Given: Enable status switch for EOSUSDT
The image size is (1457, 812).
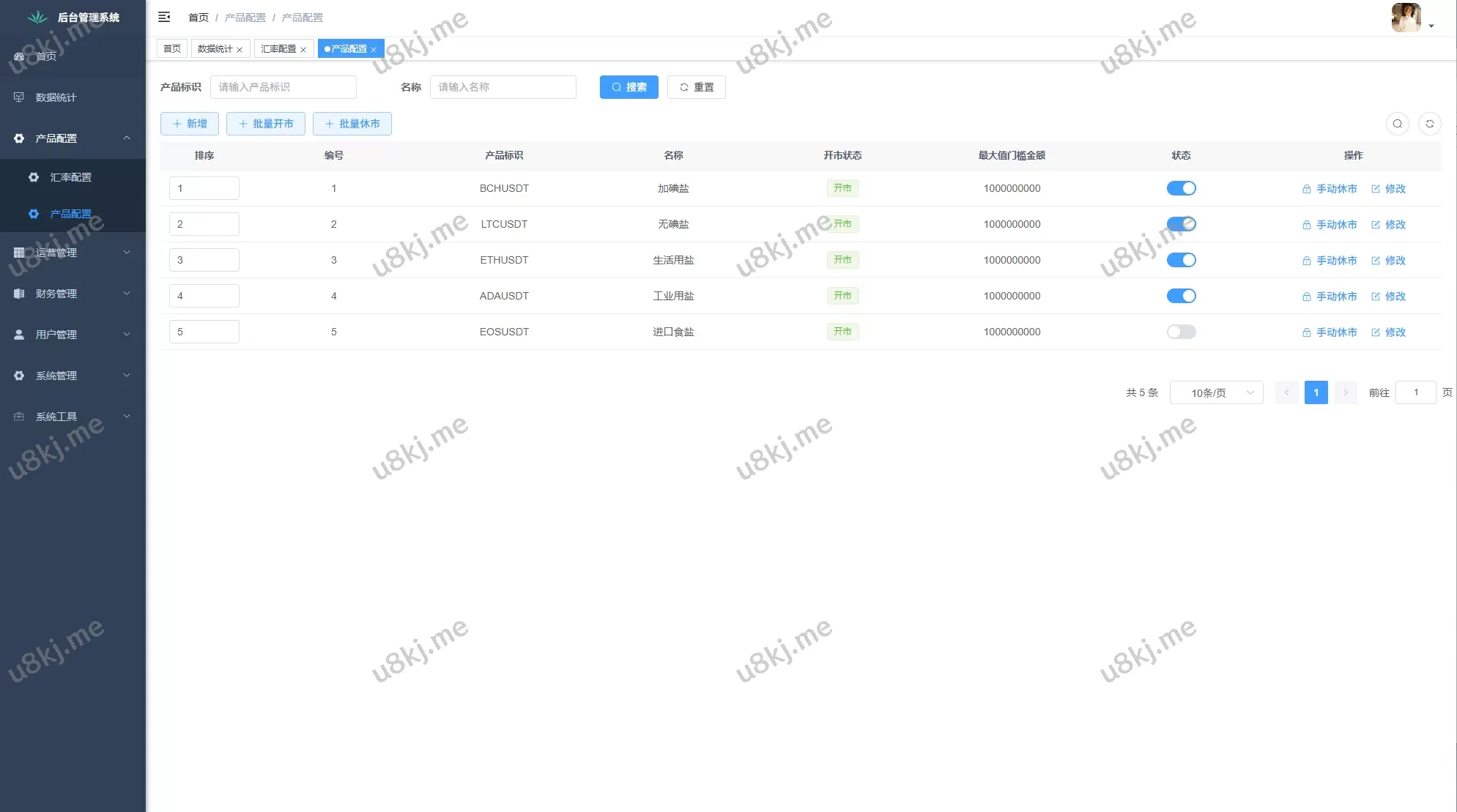Looking at the screenshot, I should pos(1181,332).
